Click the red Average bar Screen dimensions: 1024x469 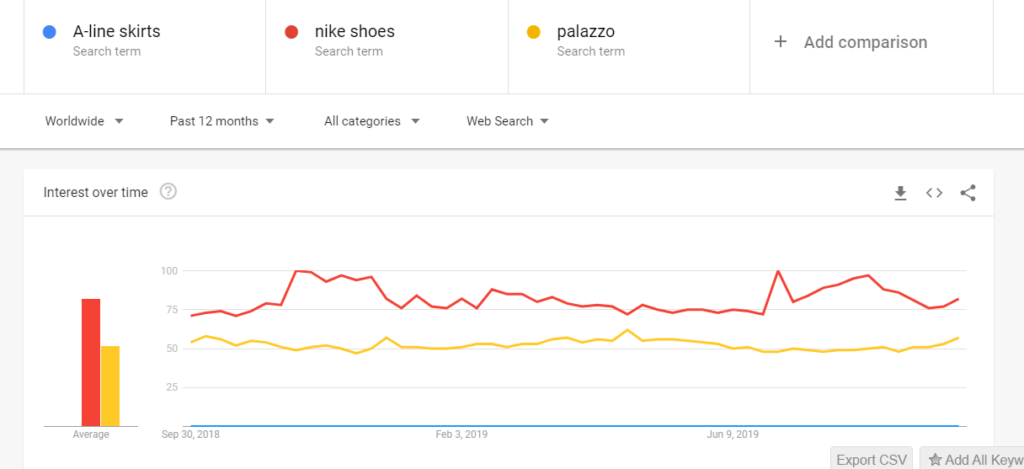pos(90,362)
